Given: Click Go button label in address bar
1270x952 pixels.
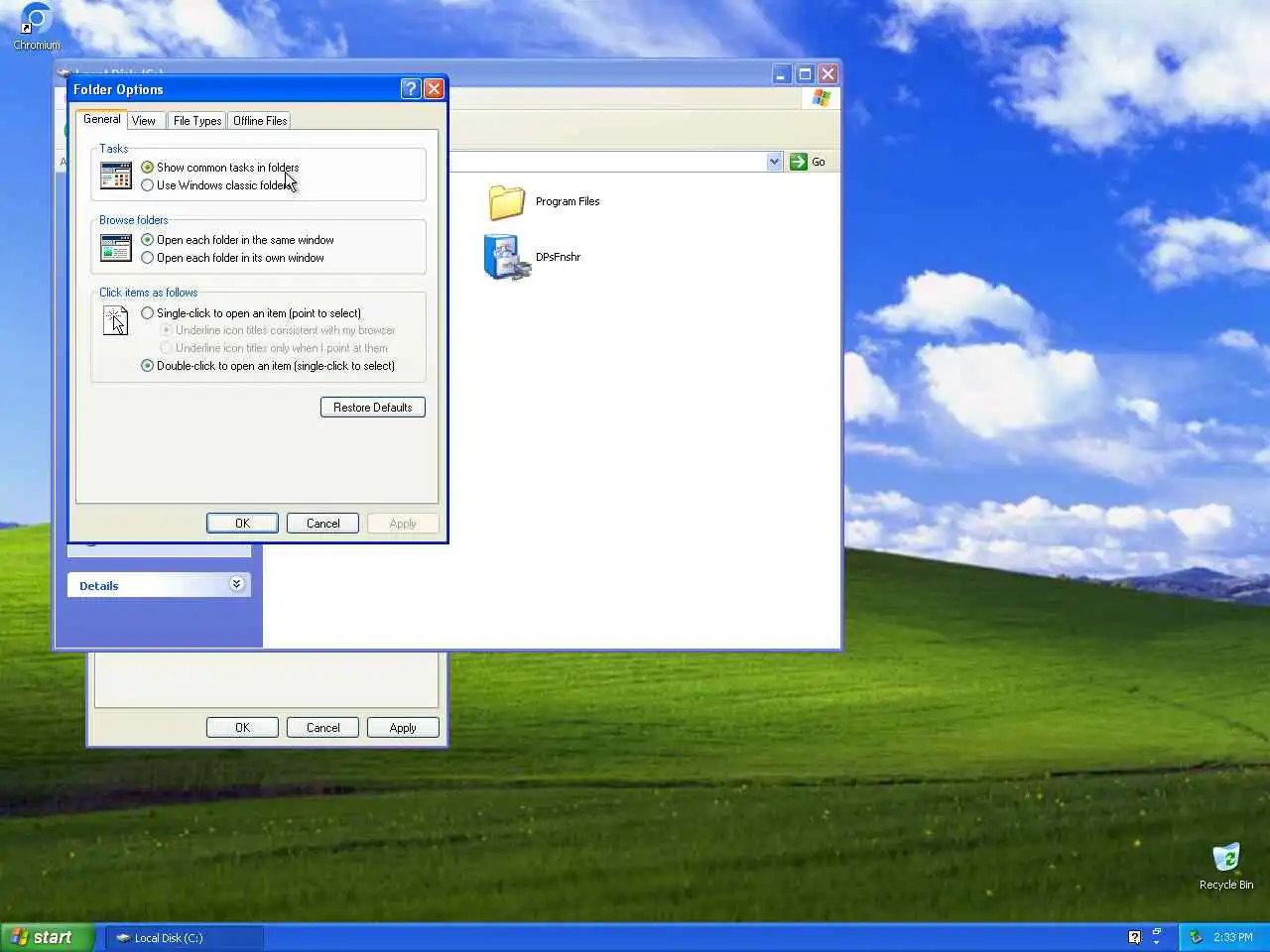Looking at the screenshot, I should (819, 162).
